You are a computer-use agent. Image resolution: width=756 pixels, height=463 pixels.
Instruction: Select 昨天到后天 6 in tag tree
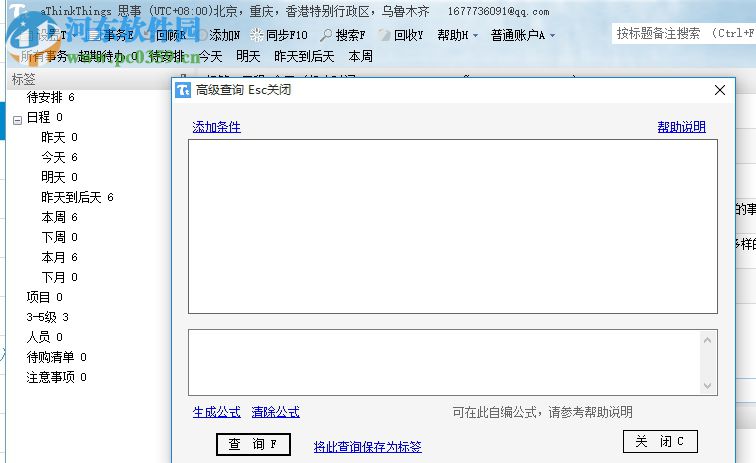(77, 197)
